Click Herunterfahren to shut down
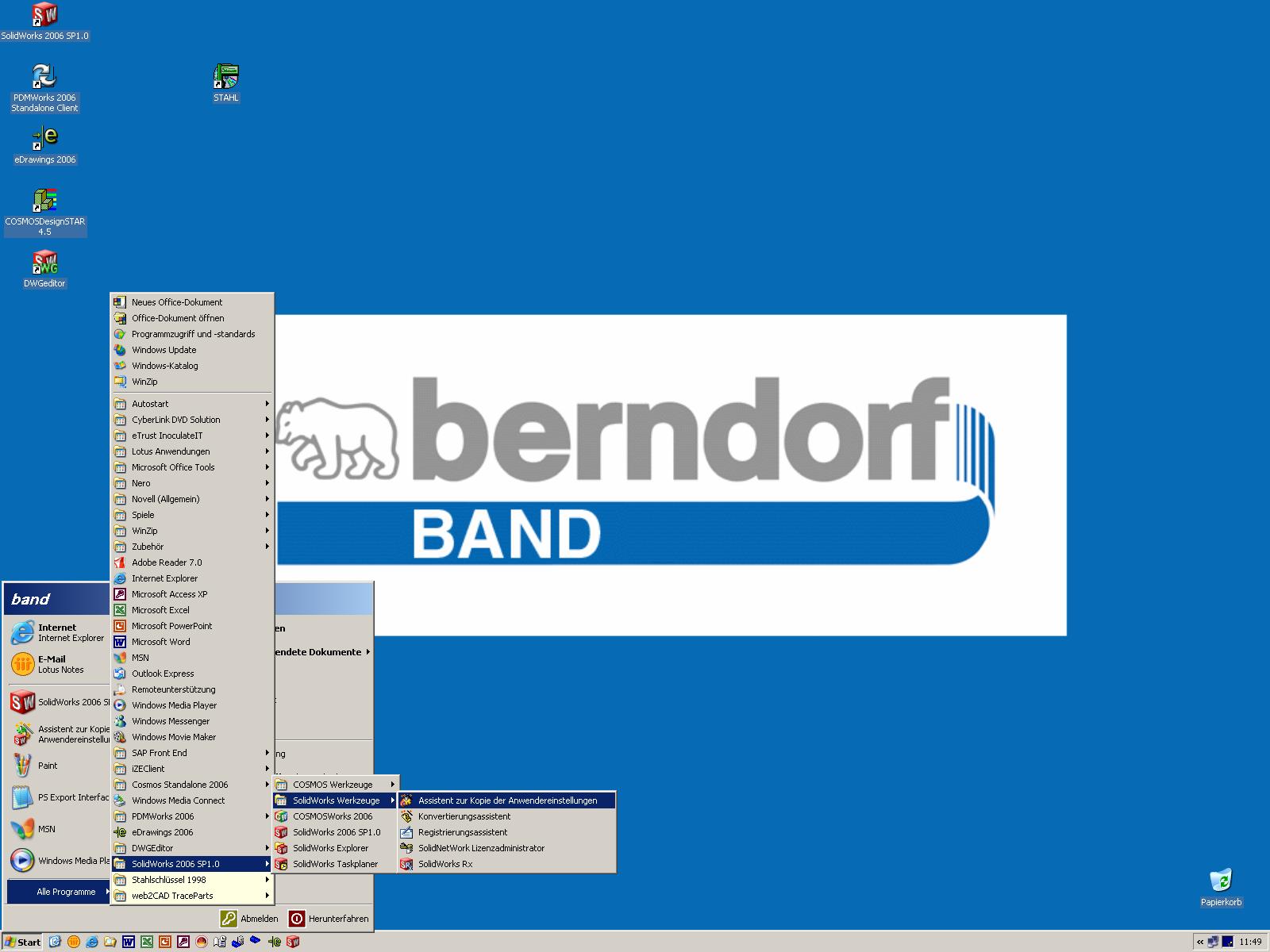 coord(329,919)
